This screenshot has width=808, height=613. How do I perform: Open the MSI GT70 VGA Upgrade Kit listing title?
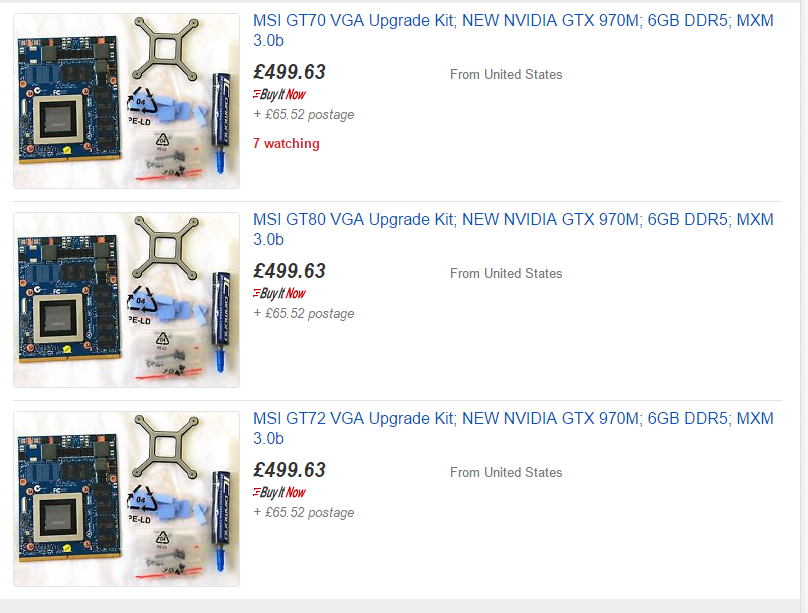(x=513, y=21)
